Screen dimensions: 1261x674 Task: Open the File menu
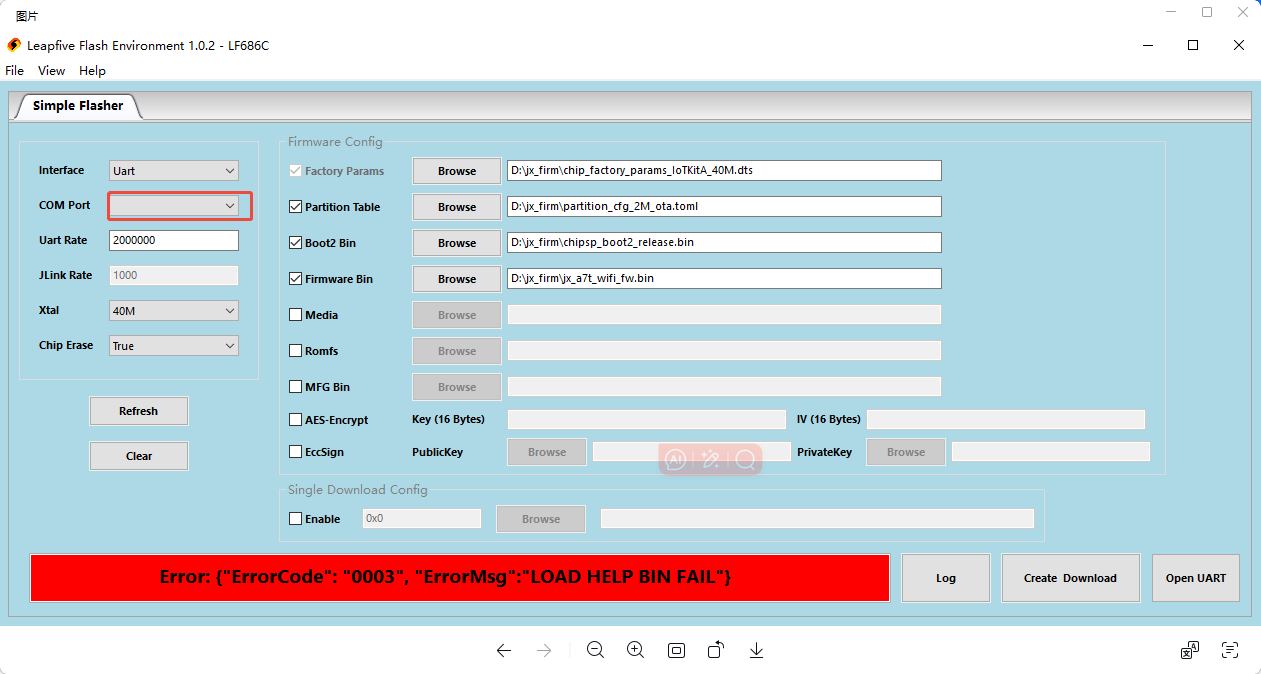(x=14, y=71)
